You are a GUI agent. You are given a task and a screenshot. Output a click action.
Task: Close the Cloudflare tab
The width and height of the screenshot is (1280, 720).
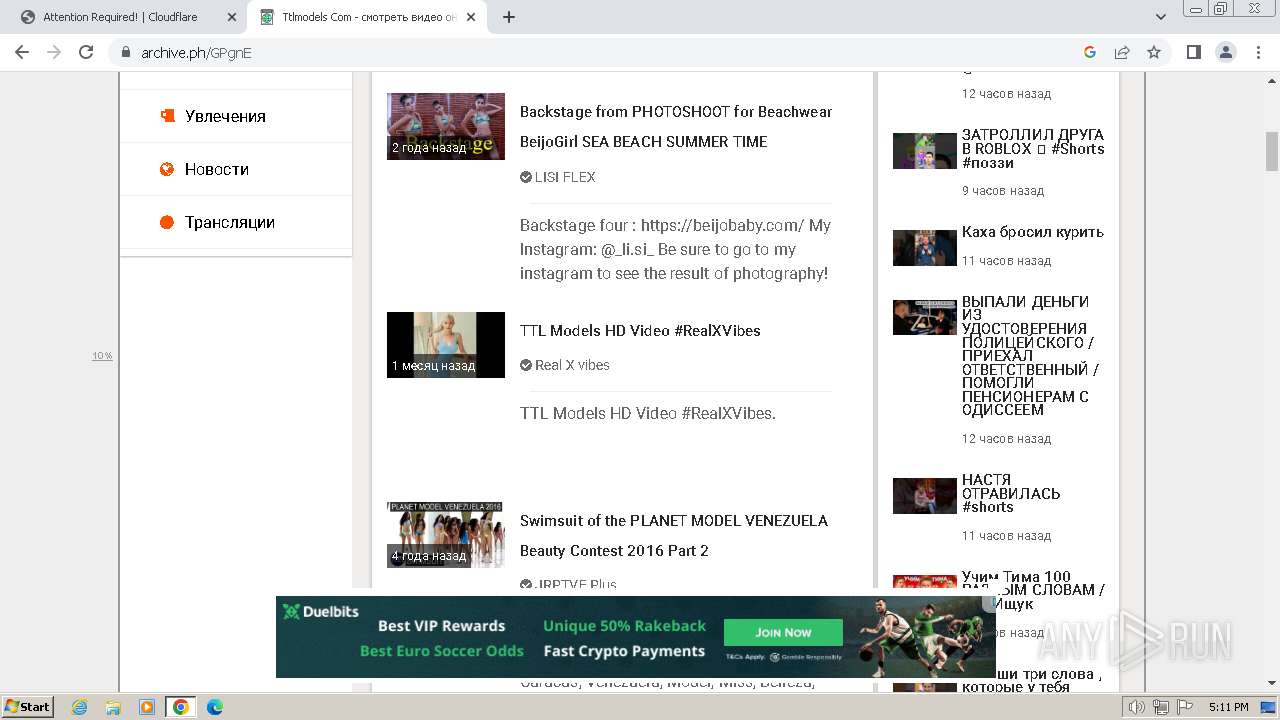[x=231, y=17]
